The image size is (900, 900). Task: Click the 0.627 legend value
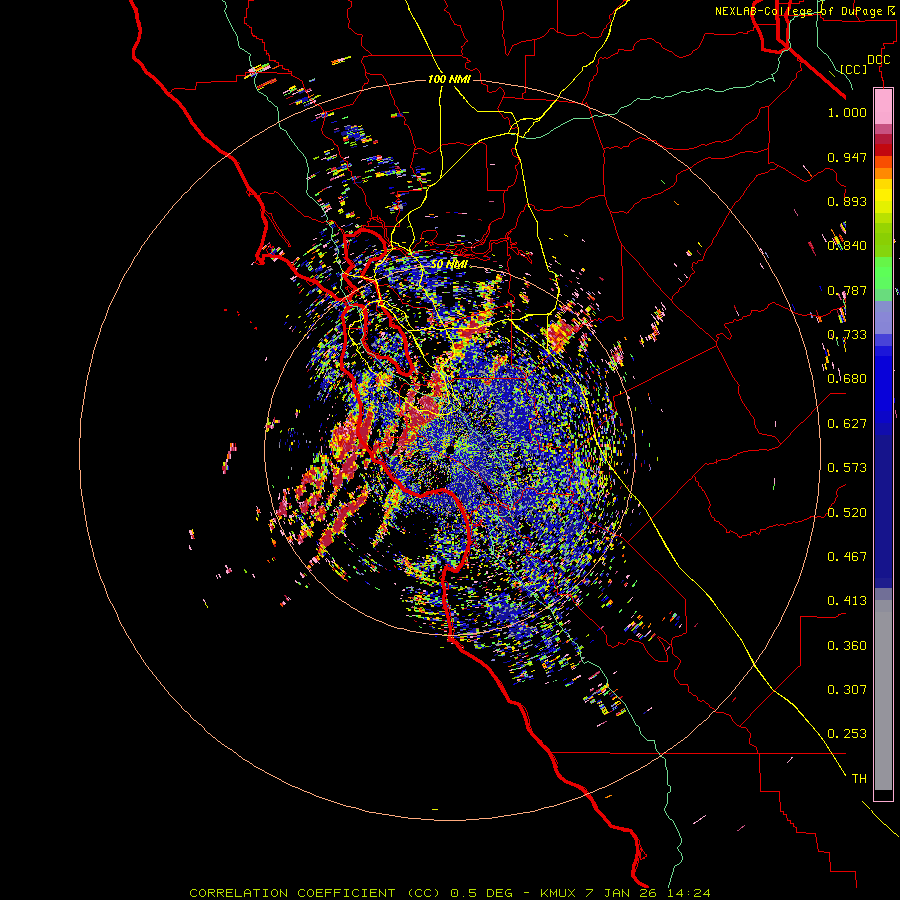click(x=847, y=424)
